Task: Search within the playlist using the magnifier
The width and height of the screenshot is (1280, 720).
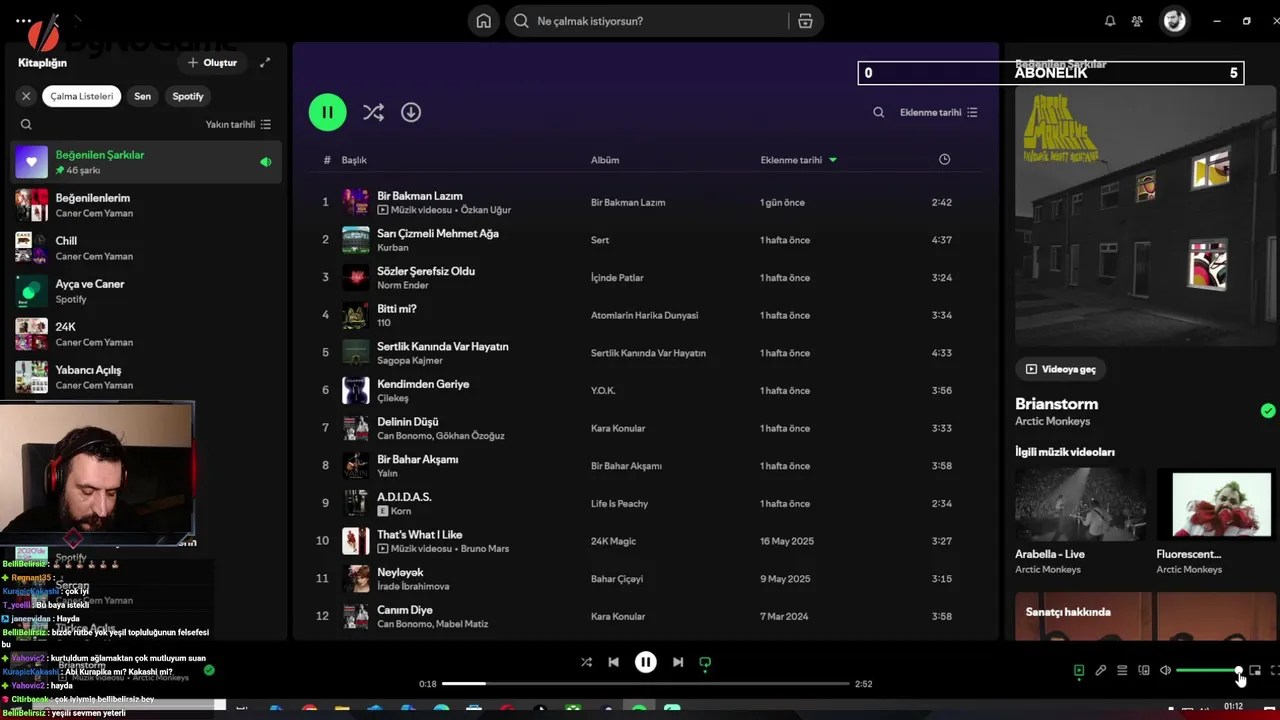Action: pyautogui.click(x=878, y=113)
